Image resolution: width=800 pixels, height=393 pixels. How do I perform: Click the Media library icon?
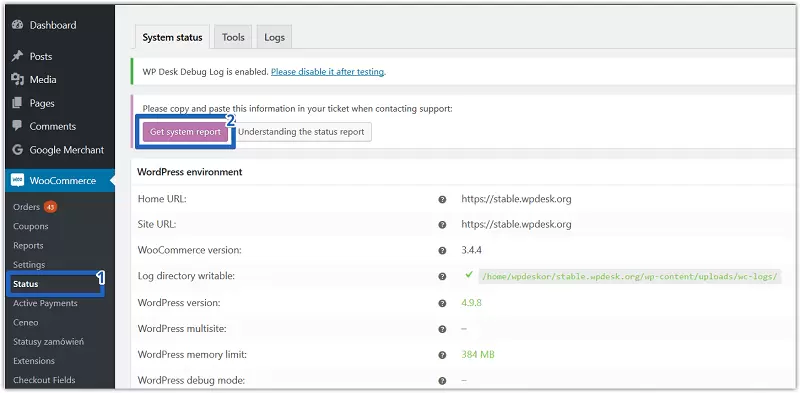(x=18, y=79)
